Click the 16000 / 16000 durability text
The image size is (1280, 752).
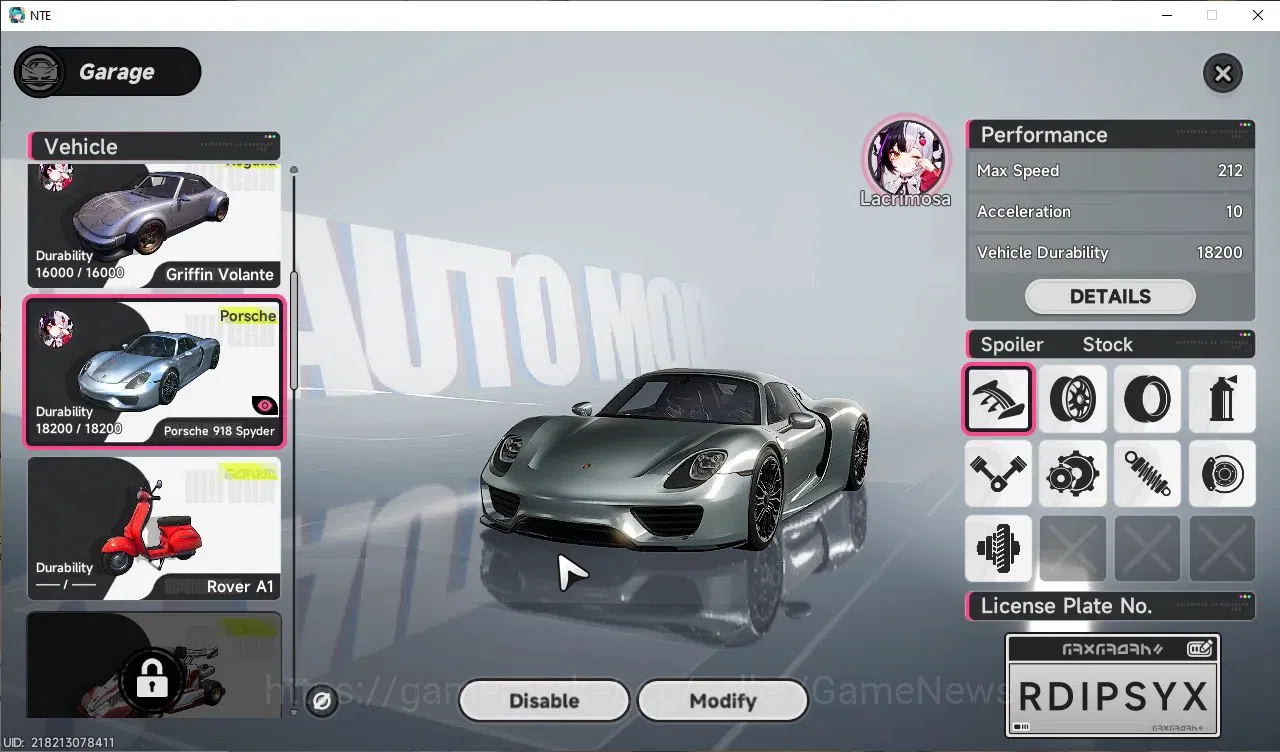click(80, 272)
